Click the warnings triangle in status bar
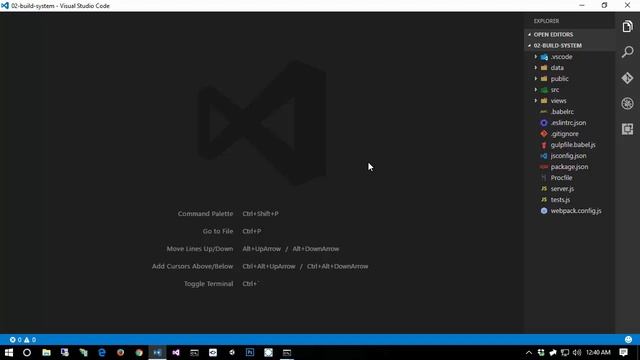The image size is (640, 360). tap(27, 340)
